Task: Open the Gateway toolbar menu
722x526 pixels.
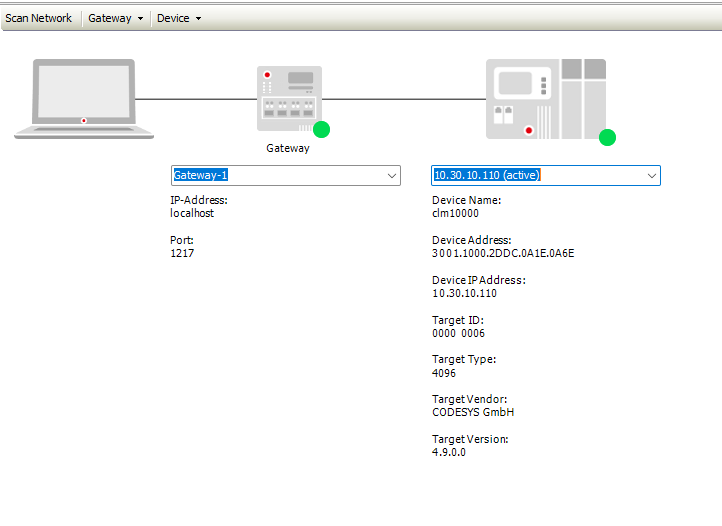Action: click(115, 18)
